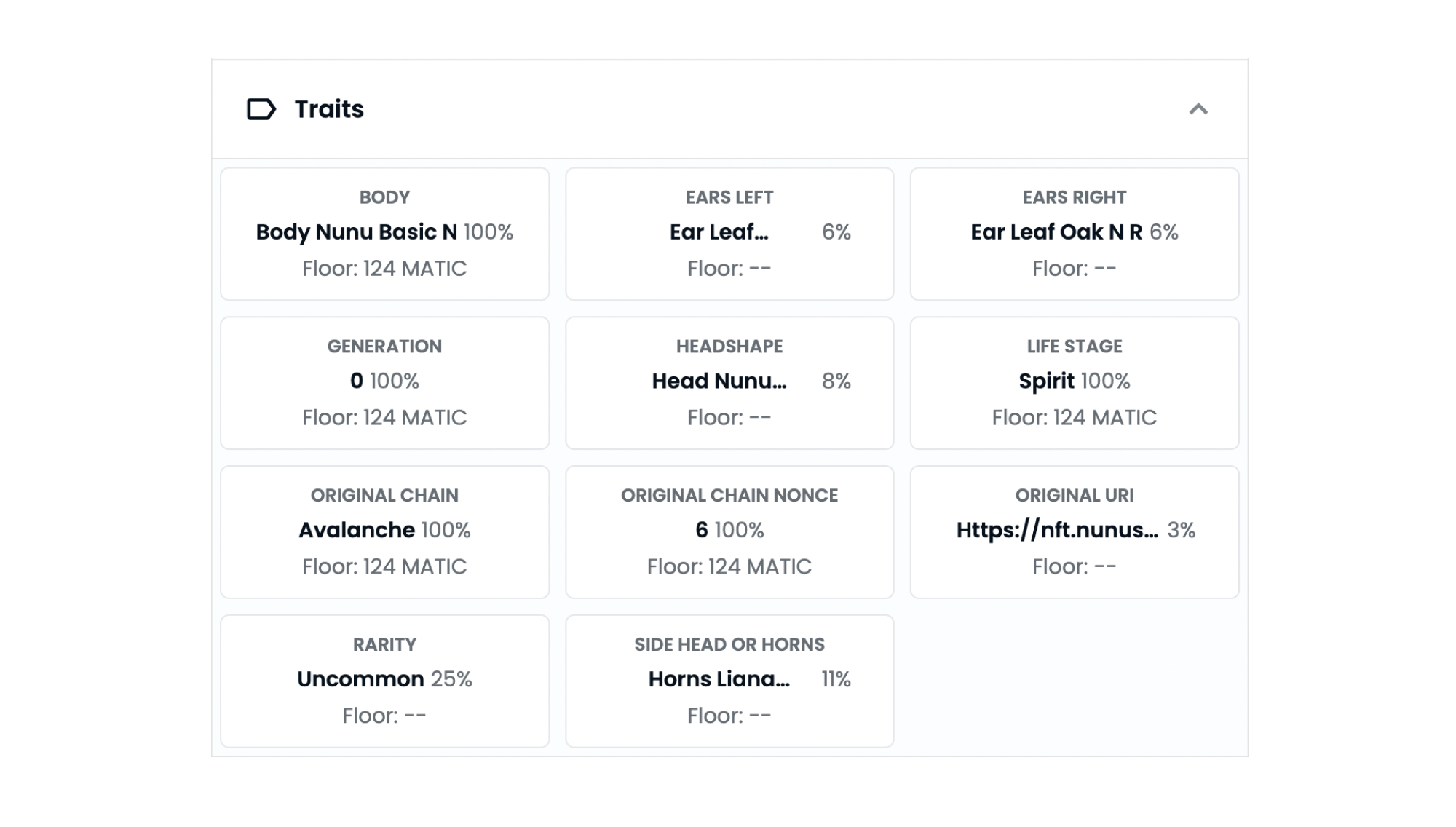Click Floor: 124 MATIC under Body
The width and height of the screenshot is (1456, 827).
384,269
